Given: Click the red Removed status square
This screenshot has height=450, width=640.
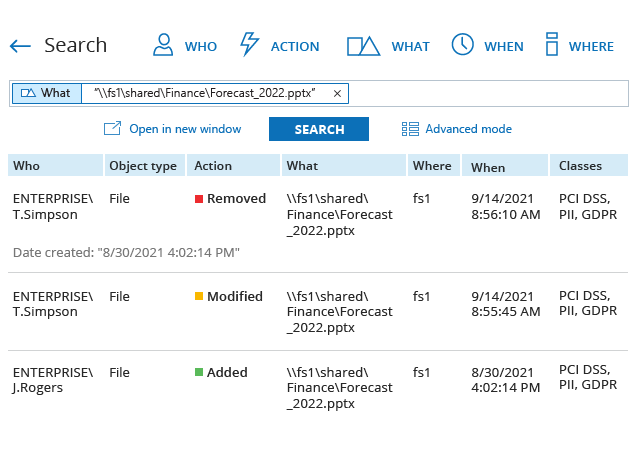Looking at the screenshot, I should (x=199, y=199).
